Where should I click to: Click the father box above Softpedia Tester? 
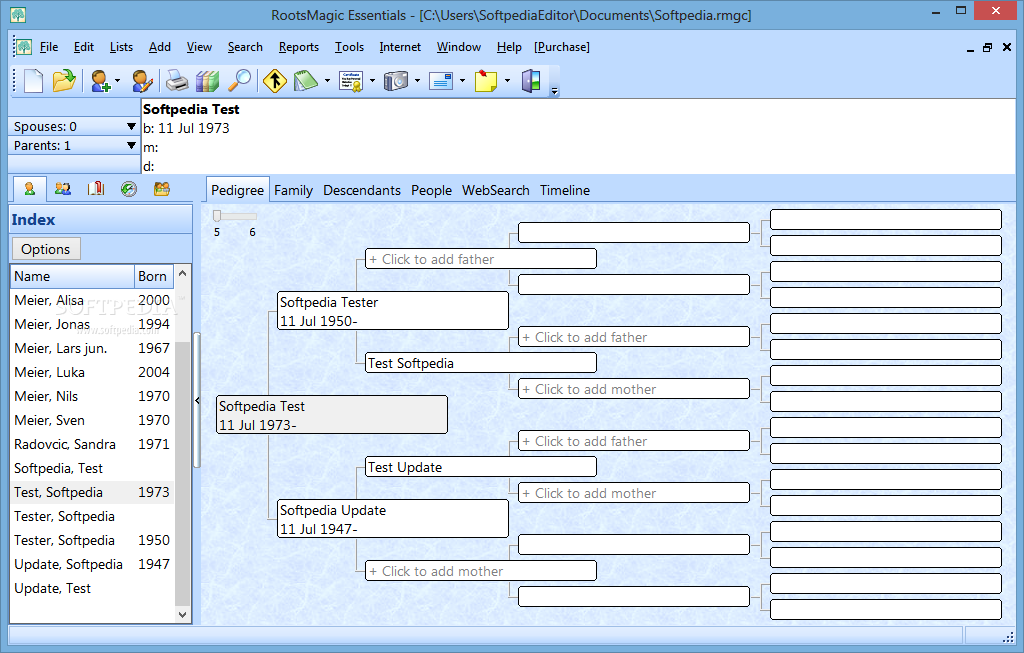[481, 259]
